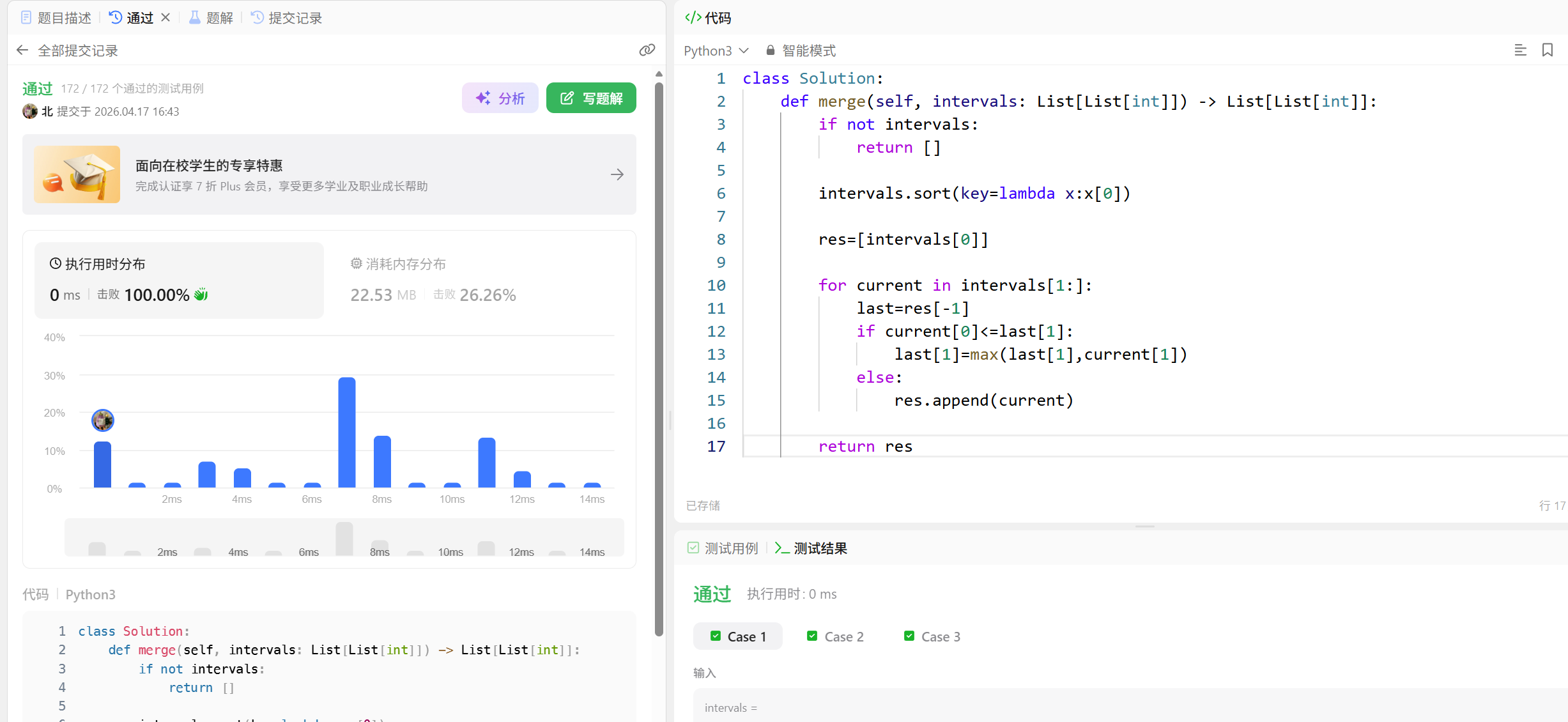This screenshot has height=722, width=1568.
Task: Switch to the 题目描述 tab
Action: point(56,17)
